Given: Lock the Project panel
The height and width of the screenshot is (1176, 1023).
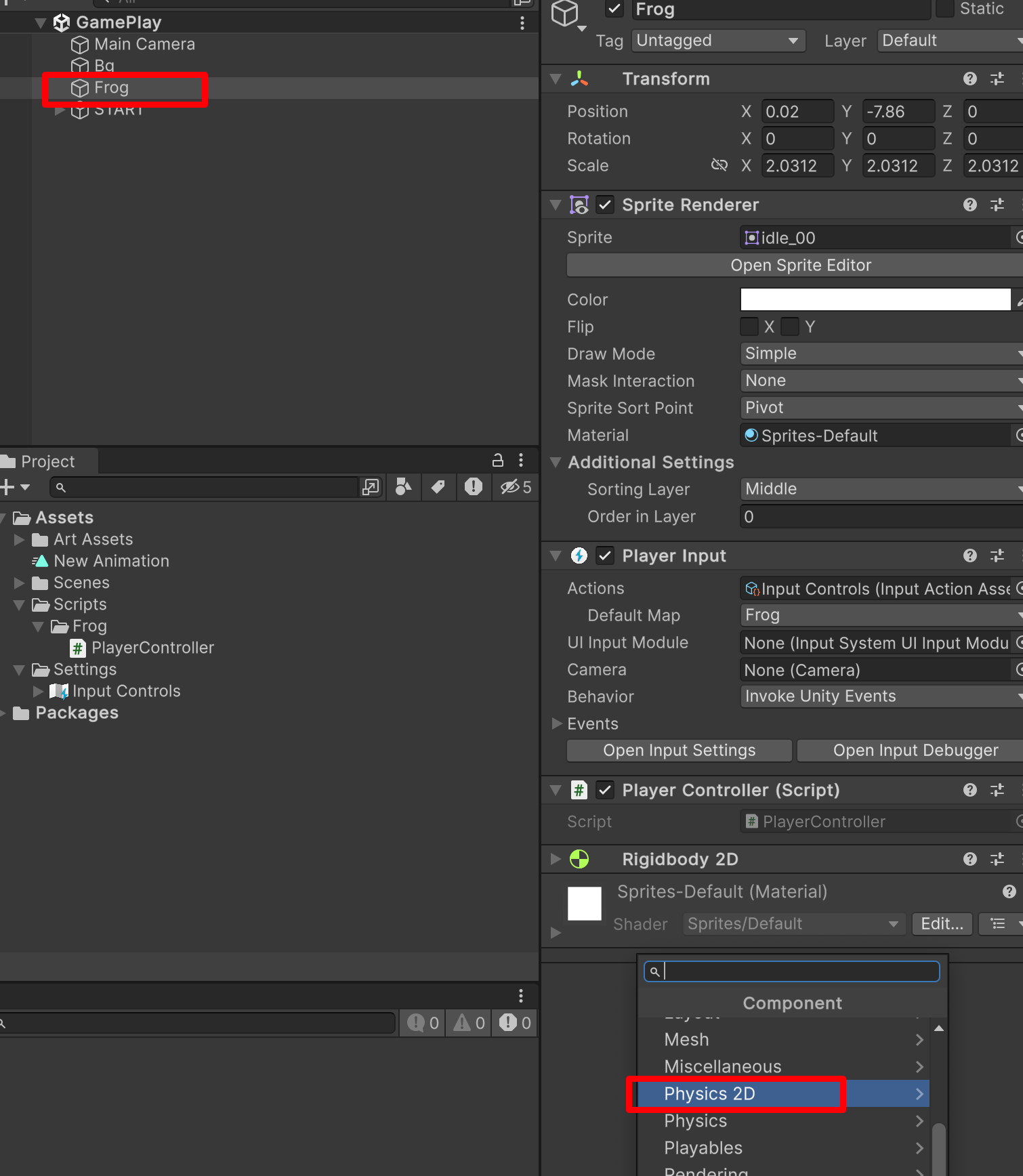Looking at the screenshot, I should coord(497,461).
